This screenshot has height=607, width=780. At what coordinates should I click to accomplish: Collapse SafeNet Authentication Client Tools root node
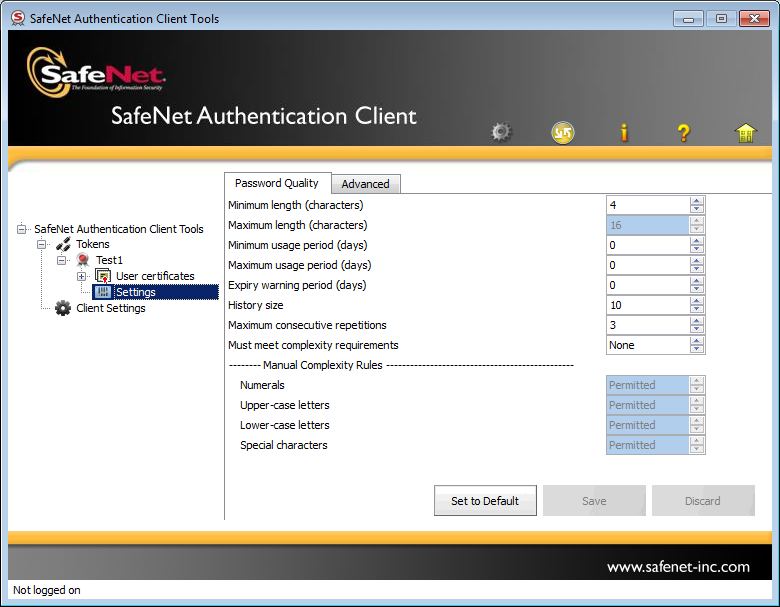click(21, 229)
